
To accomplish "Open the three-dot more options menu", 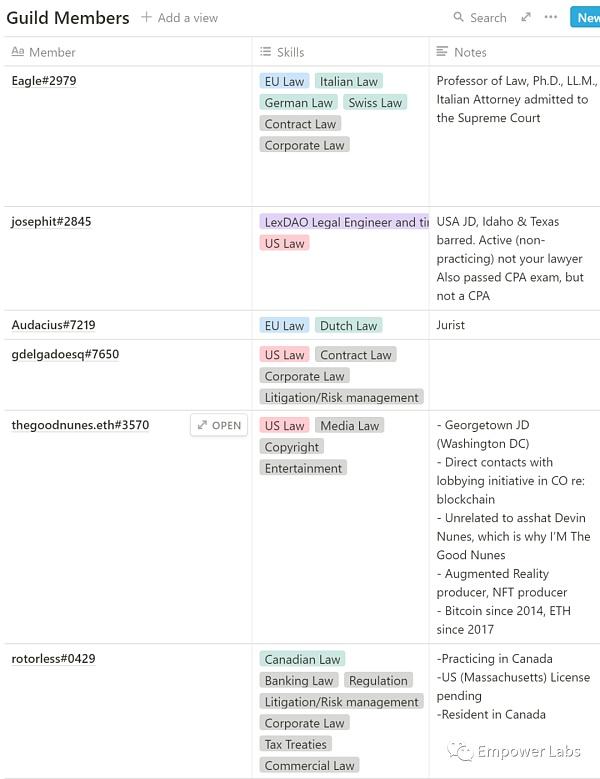I will [551, 17].
